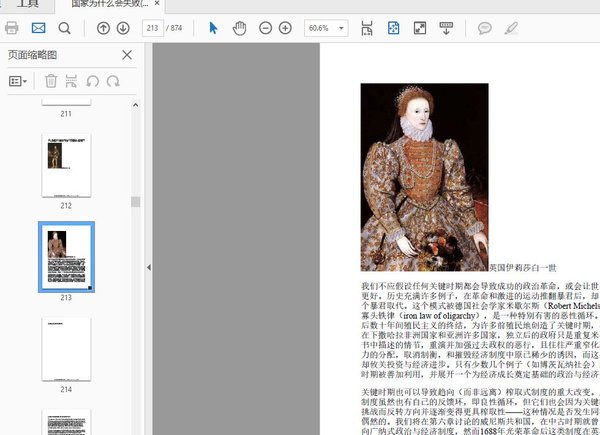Click the print icon
600x435 pixels.
[12, 28]
